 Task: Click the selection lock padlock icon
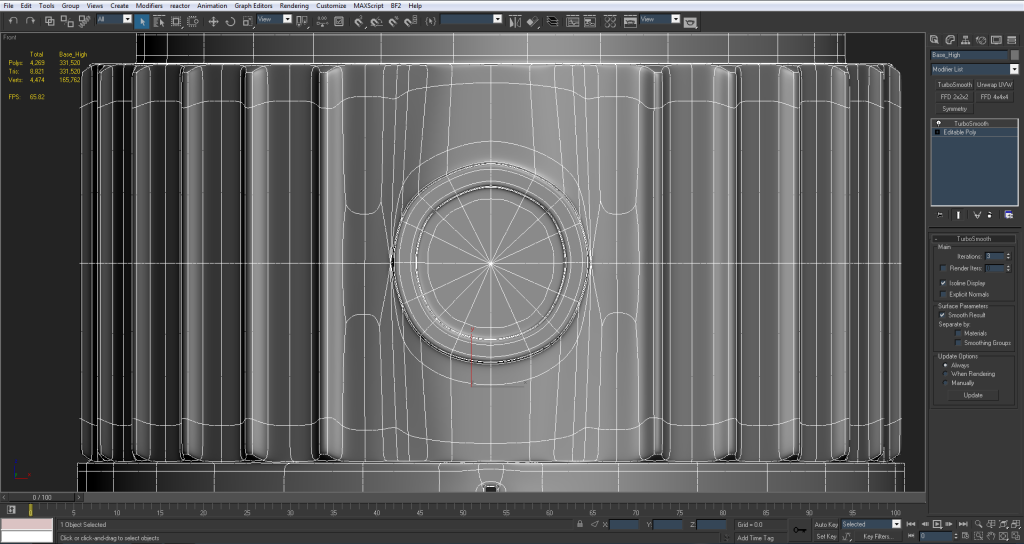580,524
